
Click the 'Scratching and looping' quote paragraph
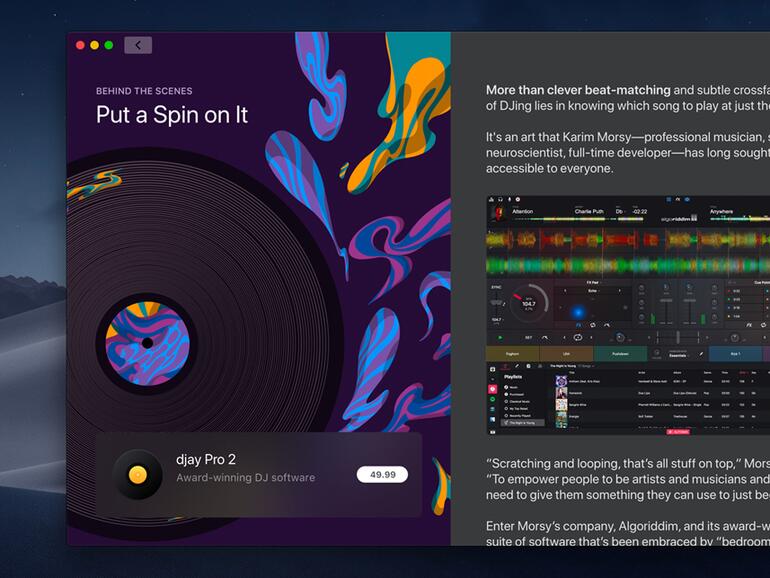coord(628,479)
